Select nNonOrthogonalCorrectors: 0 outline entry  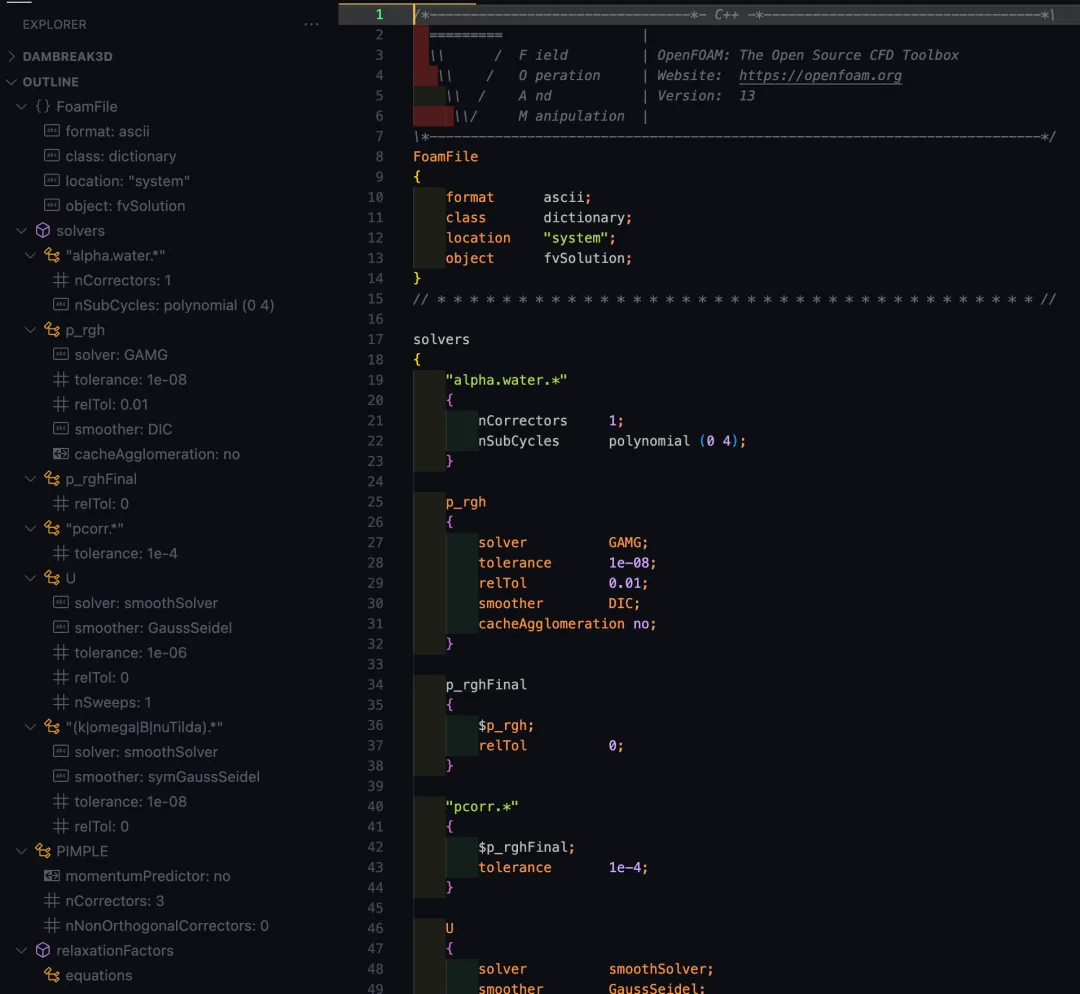tap(166, 926)
